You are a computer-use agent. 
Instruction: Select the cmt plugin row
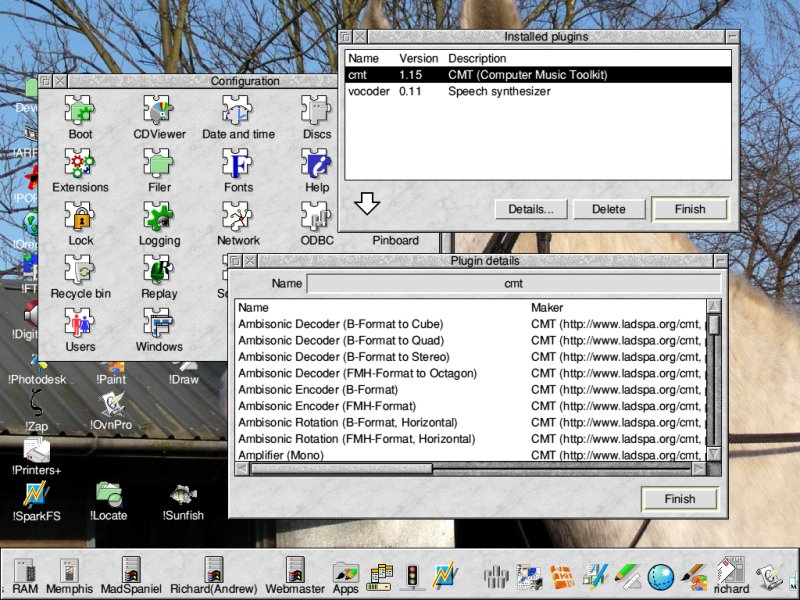click(x=538, y=74)
